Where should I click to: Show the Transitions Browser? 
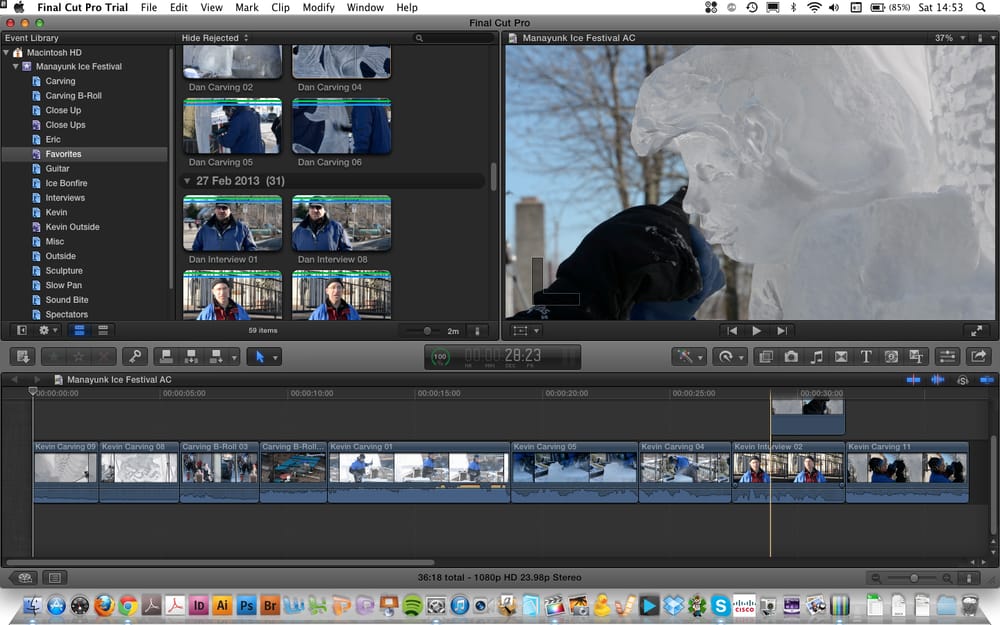pyautogui.click(x=841, y=357)
